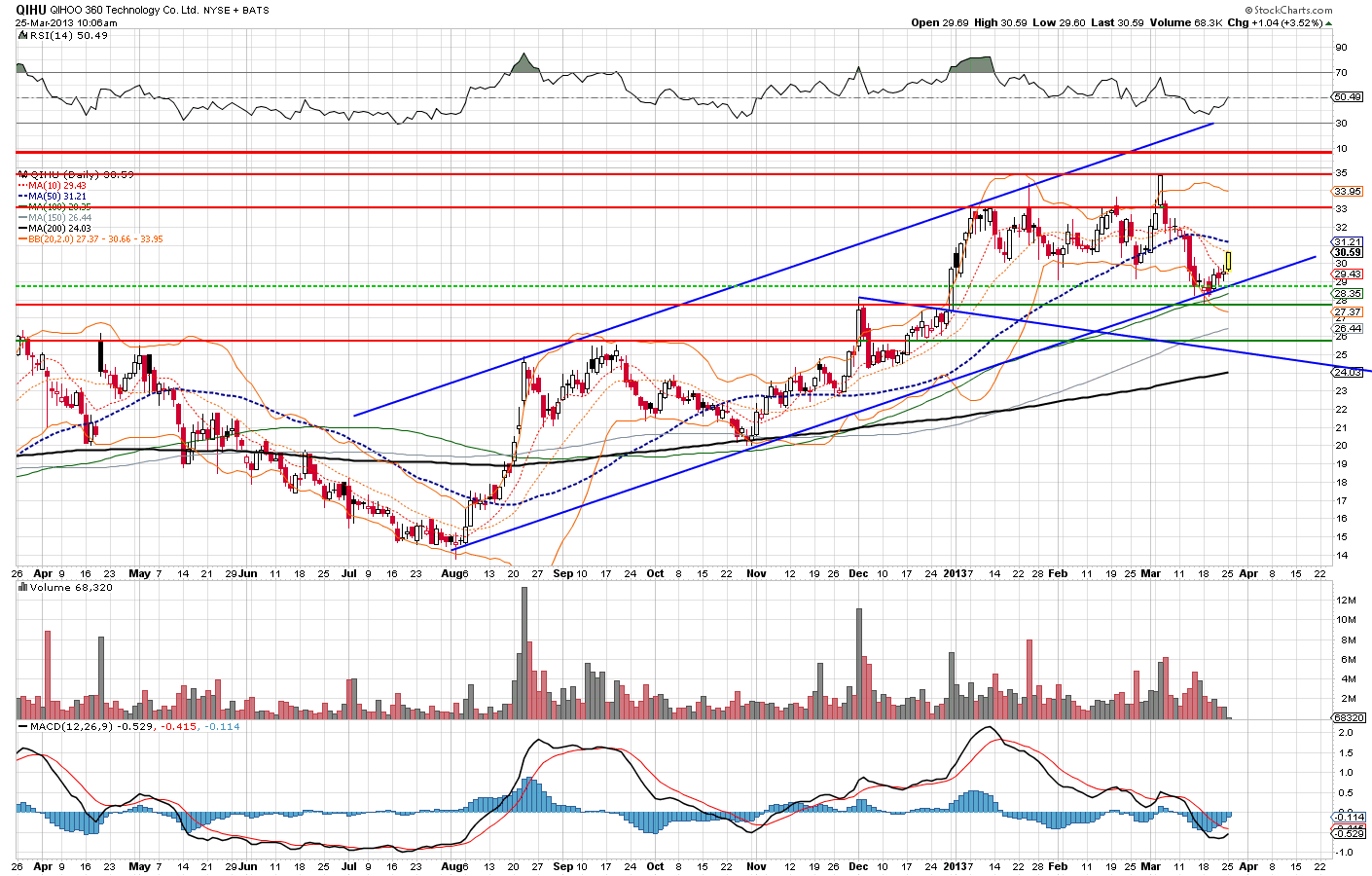The height and width of the screenshot is (876, 1372).
Task: Click the Nov label on the MACD date axis
Action: pos(756,866)
